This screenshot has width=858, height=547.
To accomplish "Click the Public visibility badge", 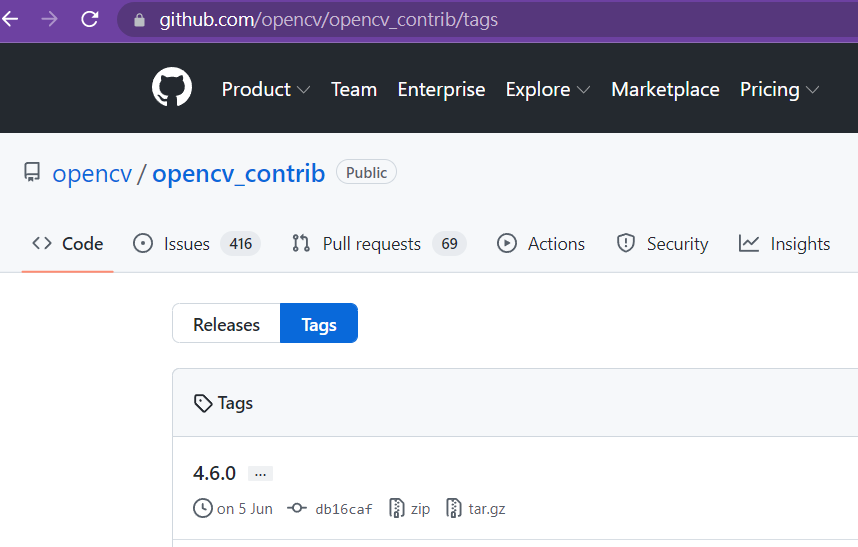I will point(366,172).
